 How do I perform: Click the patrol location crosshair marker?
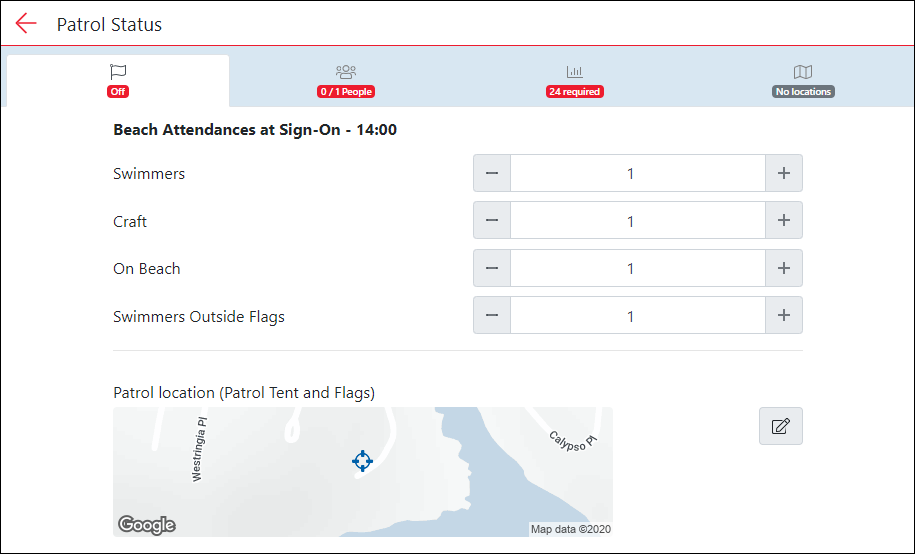(x=362, y=460)
